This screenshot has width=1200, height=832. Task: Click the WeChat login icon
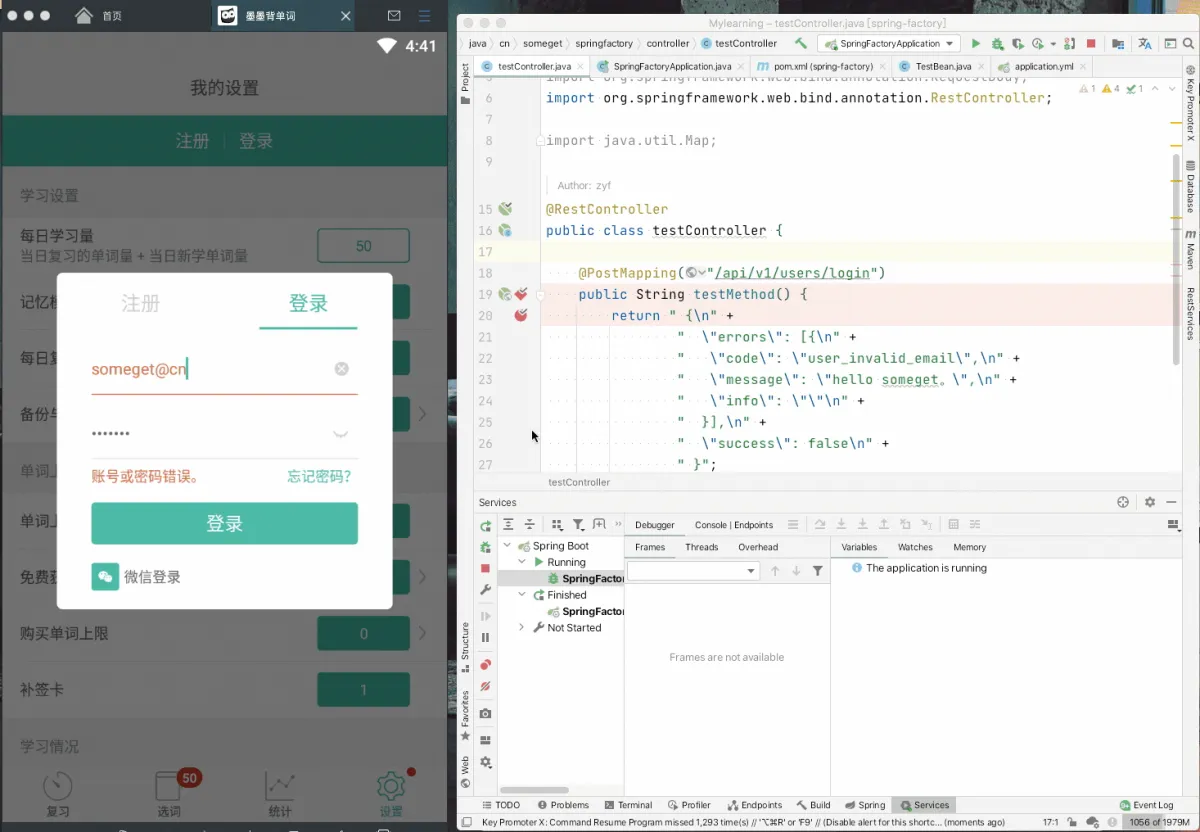[x=105, y=577]
